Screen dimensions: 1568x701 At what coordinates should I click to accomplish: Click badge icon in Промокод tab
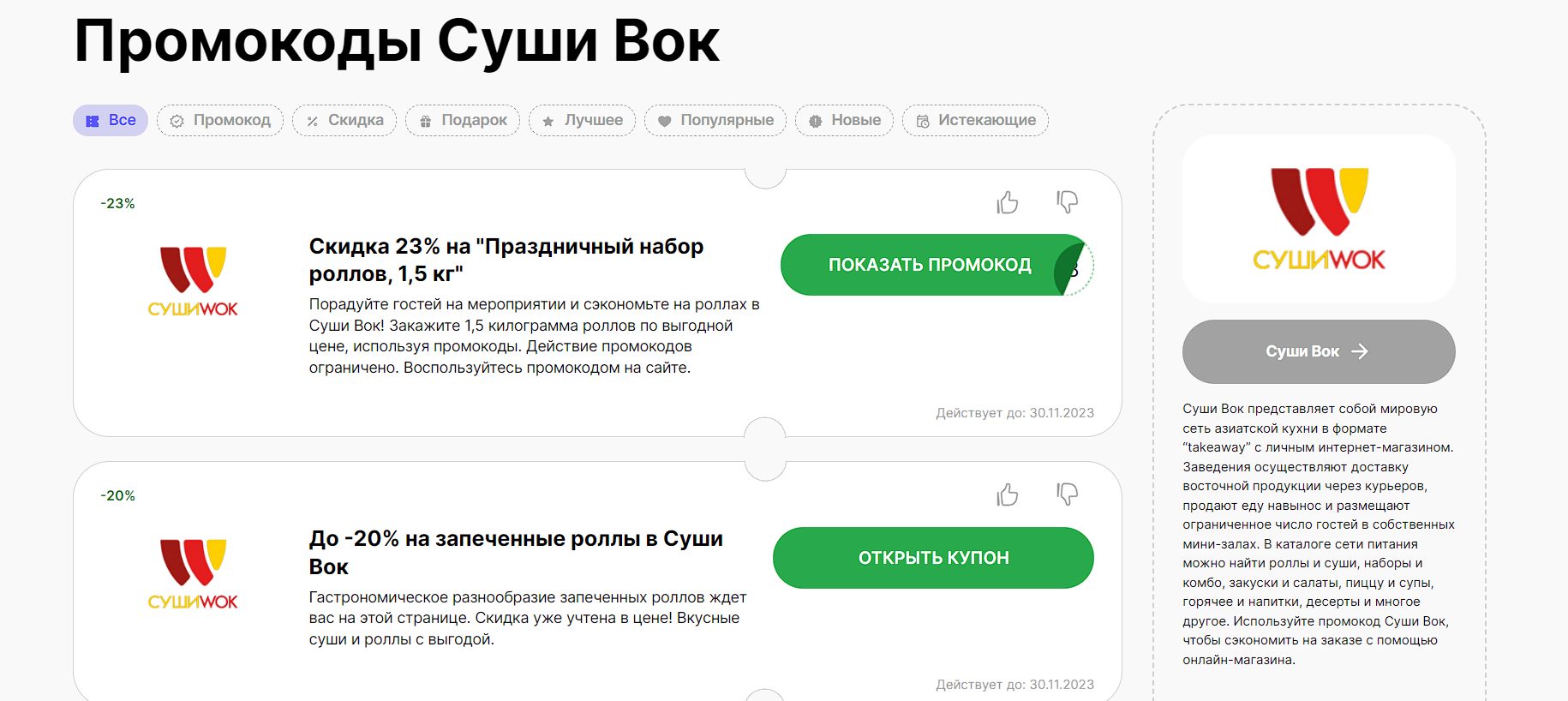(177, 121)
